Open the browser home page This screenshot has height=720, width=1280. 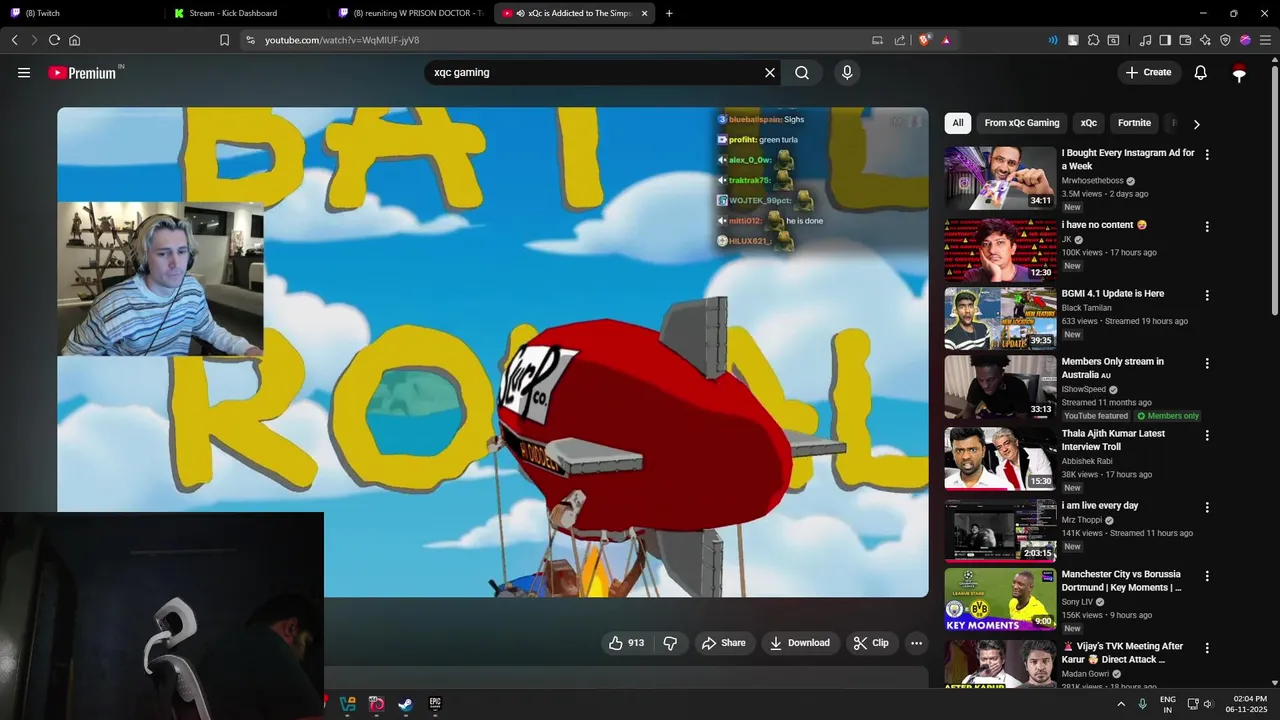coord(75,40)
